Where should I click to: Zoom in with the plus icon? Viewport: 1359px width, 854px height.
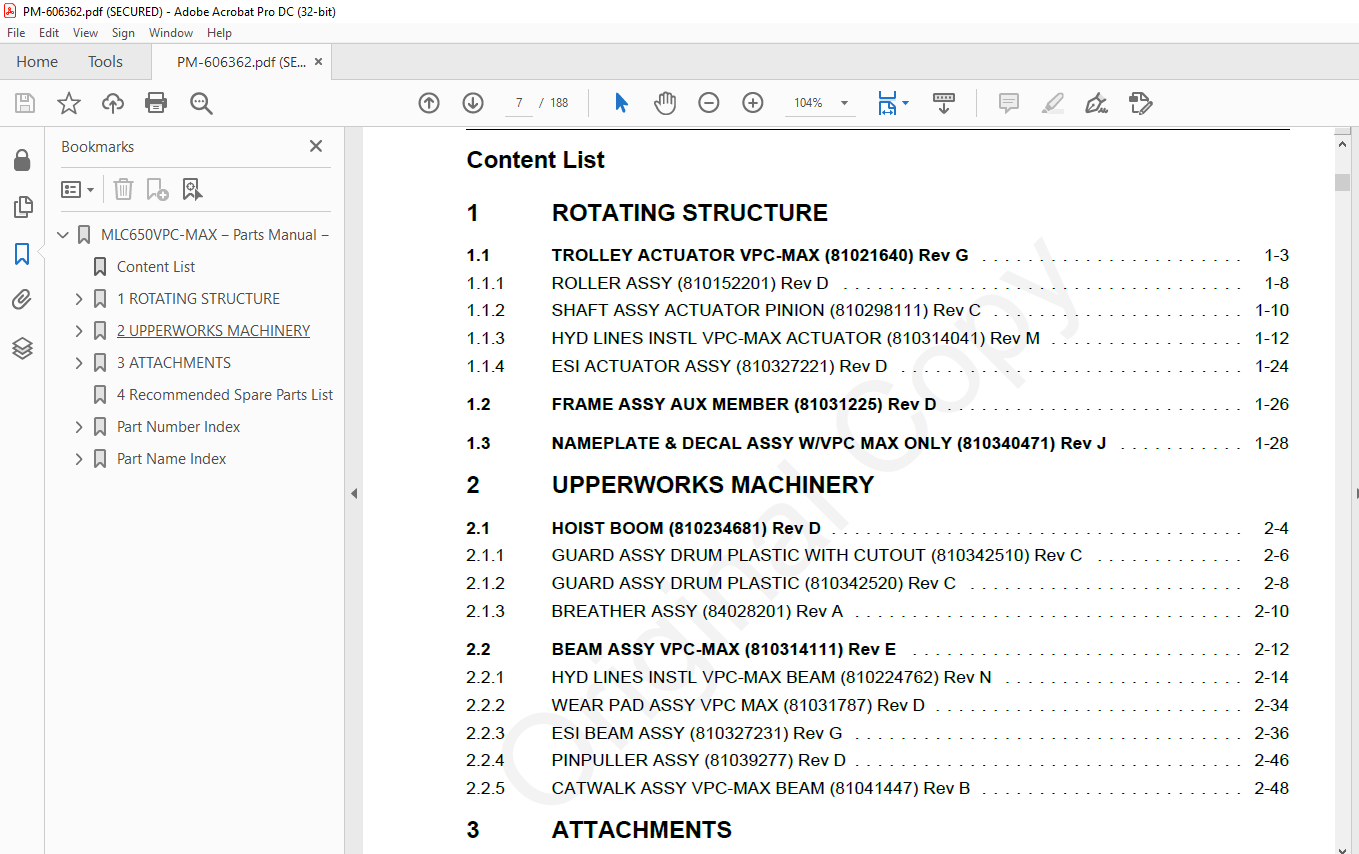pyautogui.click(x=753, y=103)
